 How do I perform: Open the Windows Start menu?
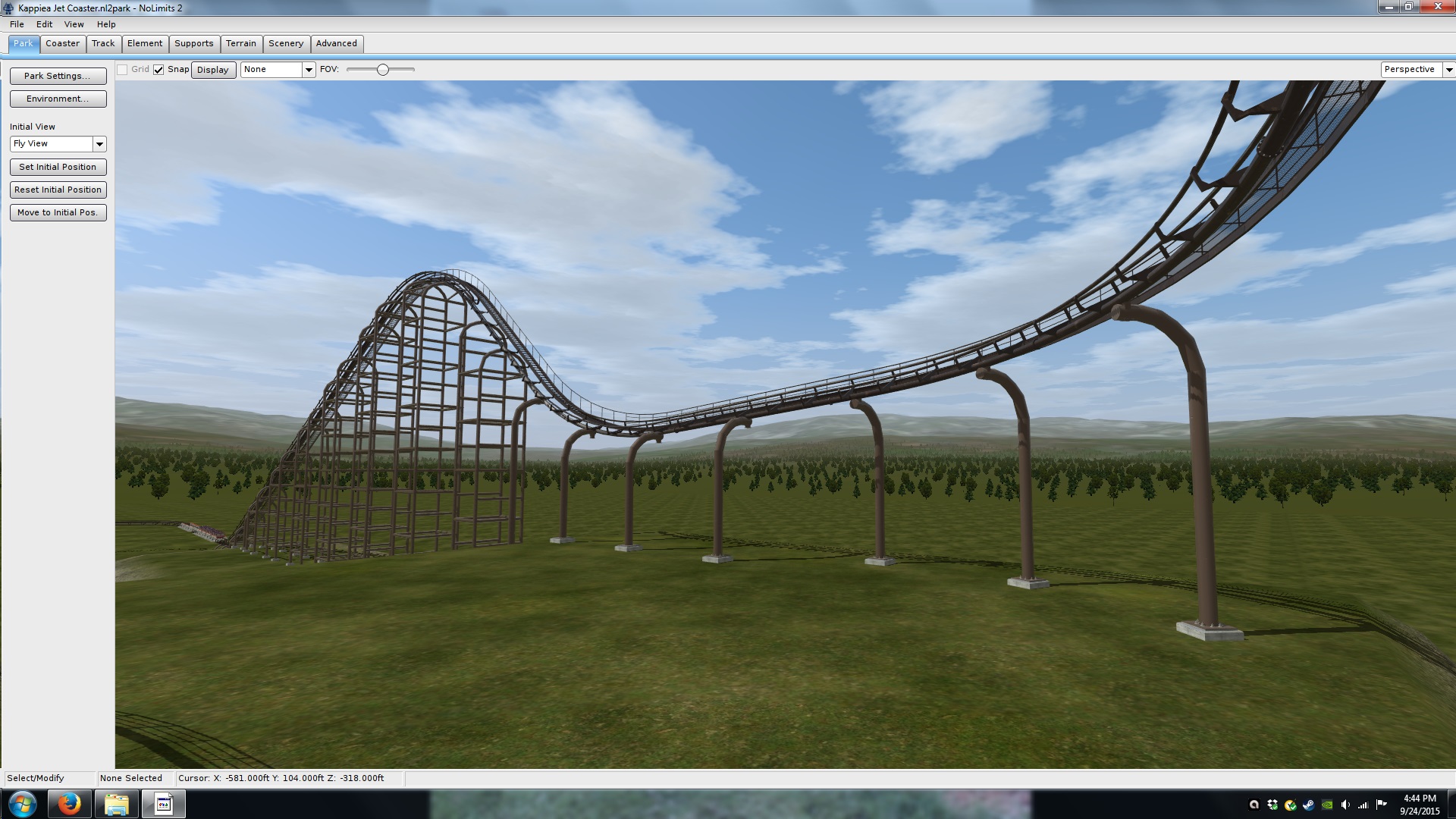[x=22, y=803]
